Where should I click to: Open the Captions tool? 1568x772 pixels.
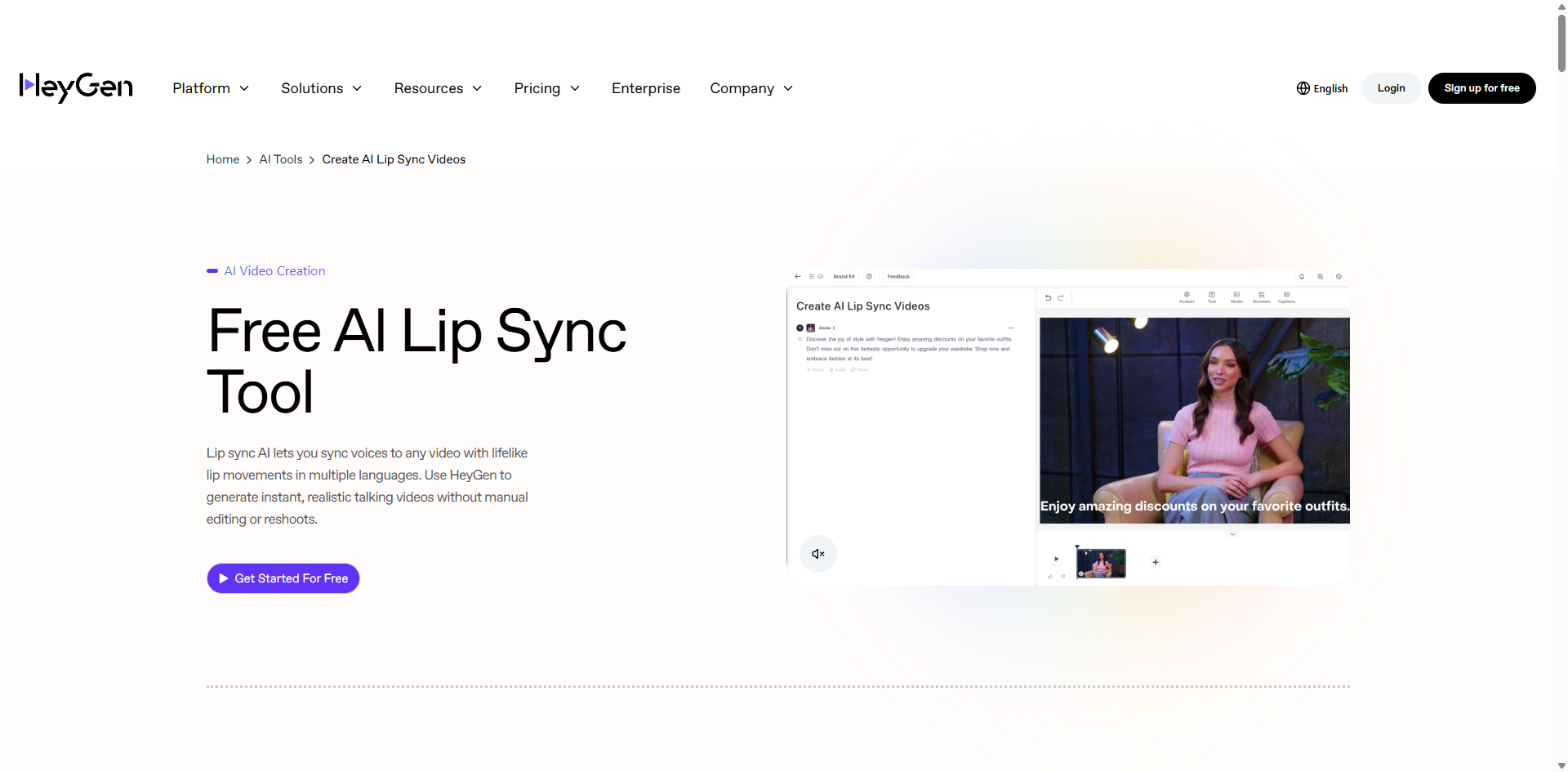pos(1286,297)
